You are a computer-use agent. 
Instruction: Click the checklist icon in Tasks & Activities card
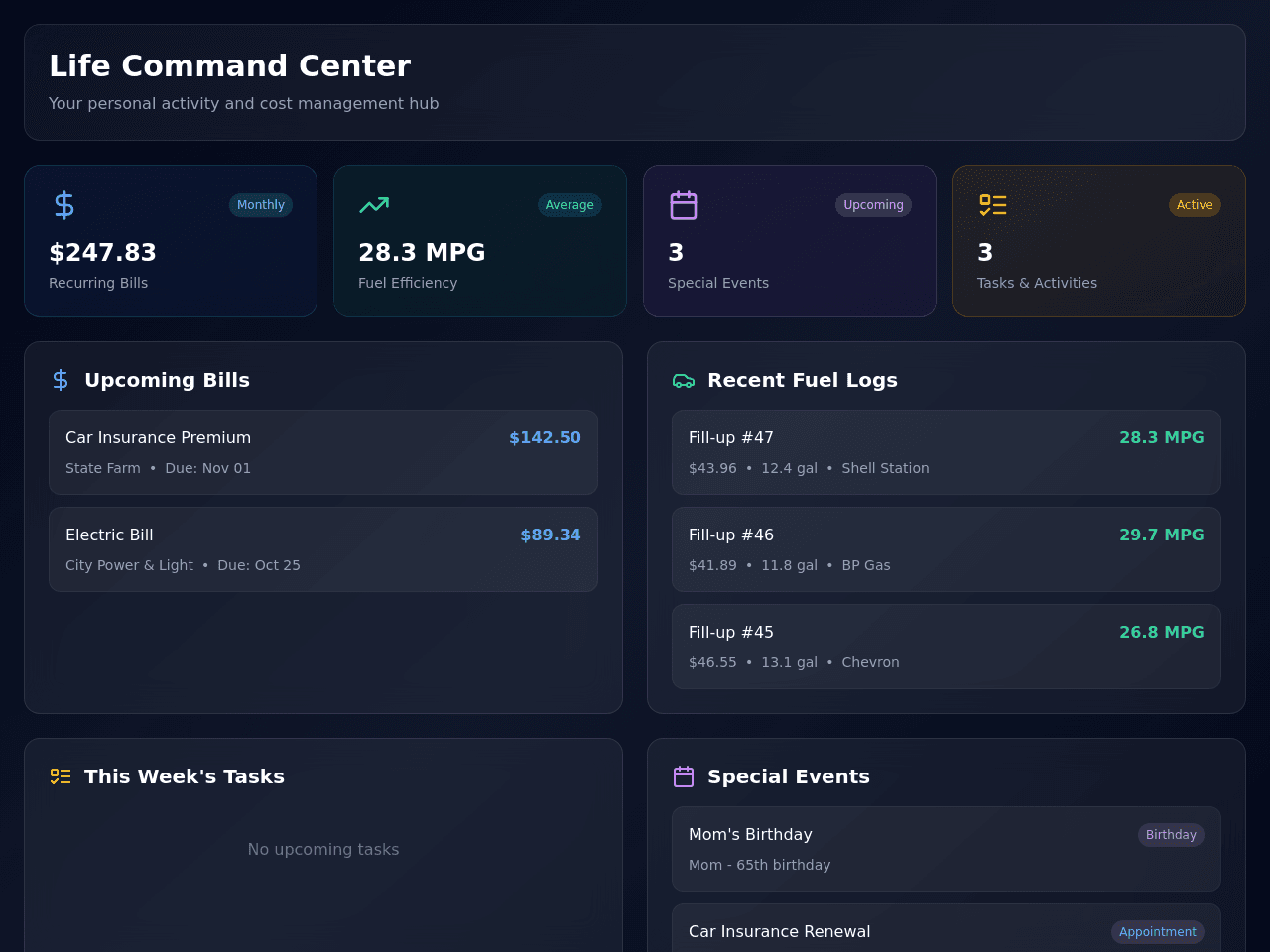click(x=993, y=205)
